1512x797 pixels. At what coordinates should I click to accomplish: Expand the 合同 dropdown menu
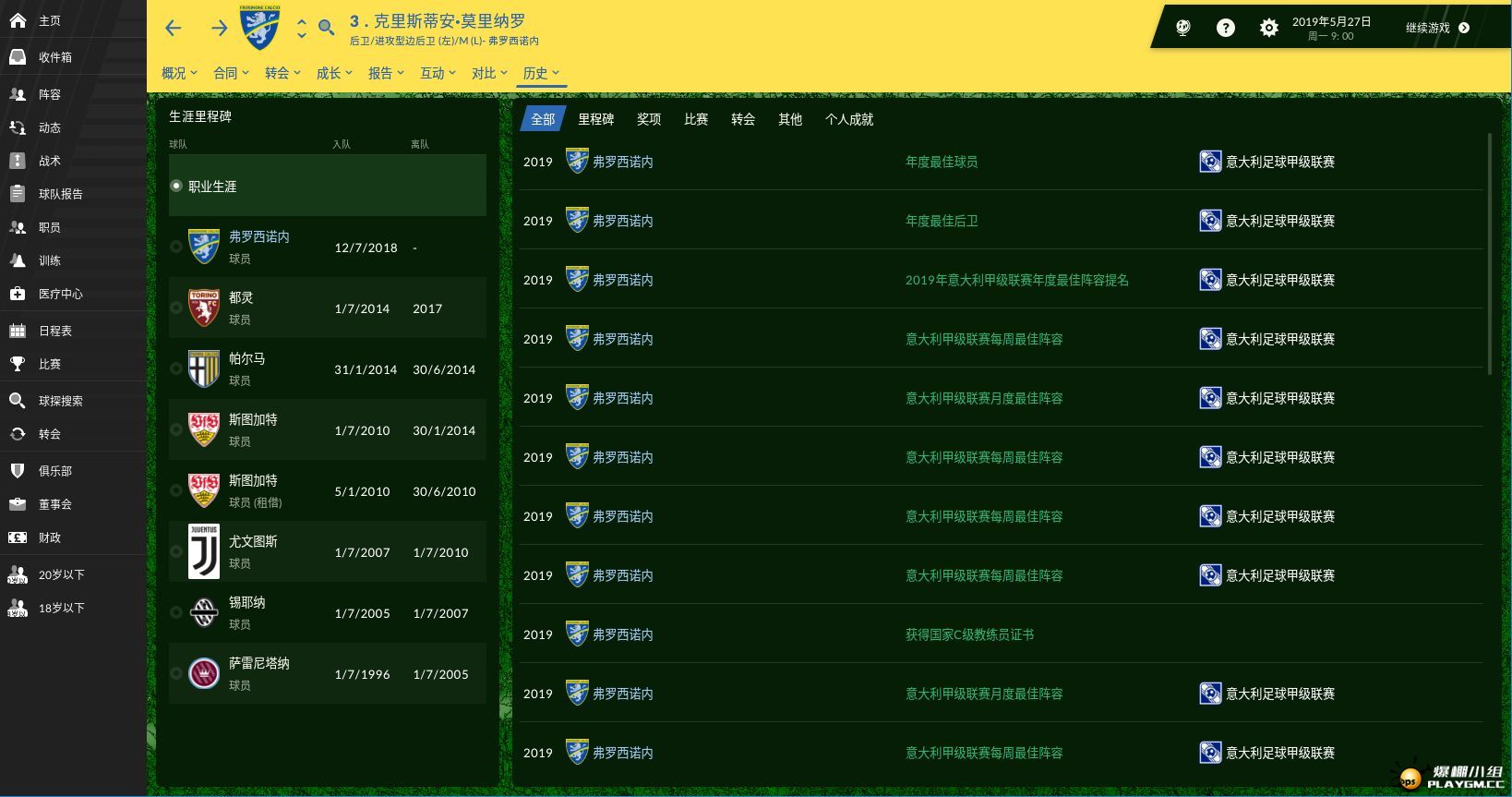tap(231, 73)
